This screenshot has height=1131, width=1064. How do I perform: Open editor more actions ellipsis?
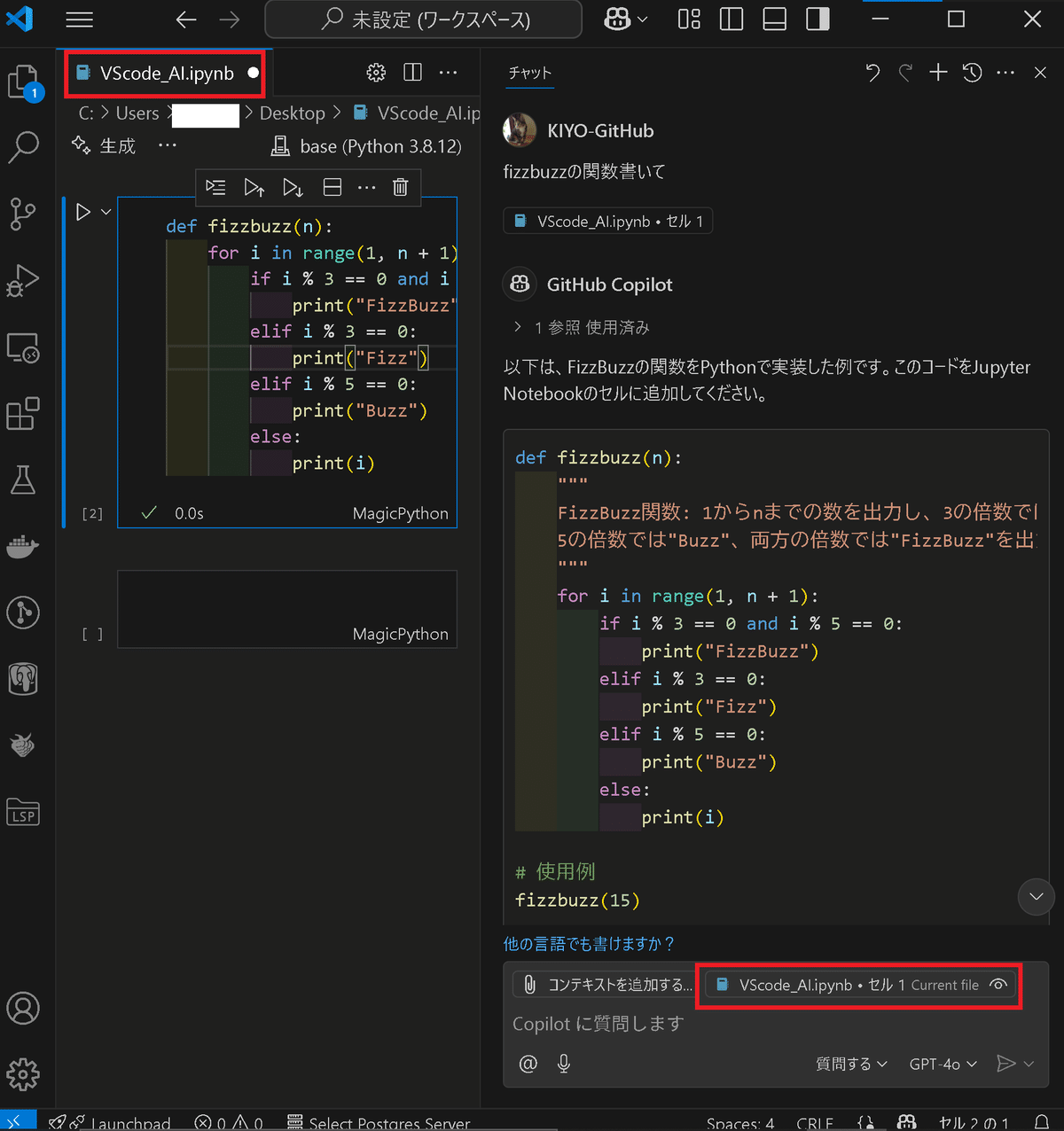click(x=449, y=73)
